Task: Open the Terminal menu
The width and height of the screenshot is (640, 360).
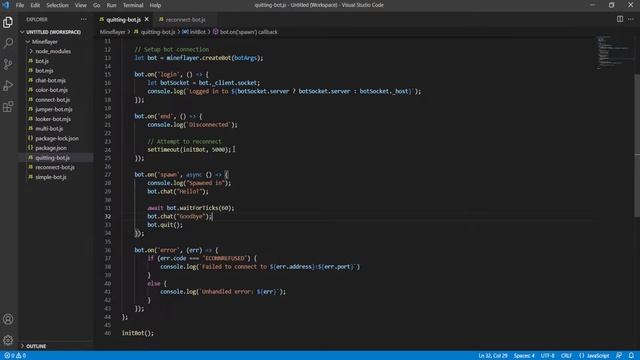Action: point(133,5)
